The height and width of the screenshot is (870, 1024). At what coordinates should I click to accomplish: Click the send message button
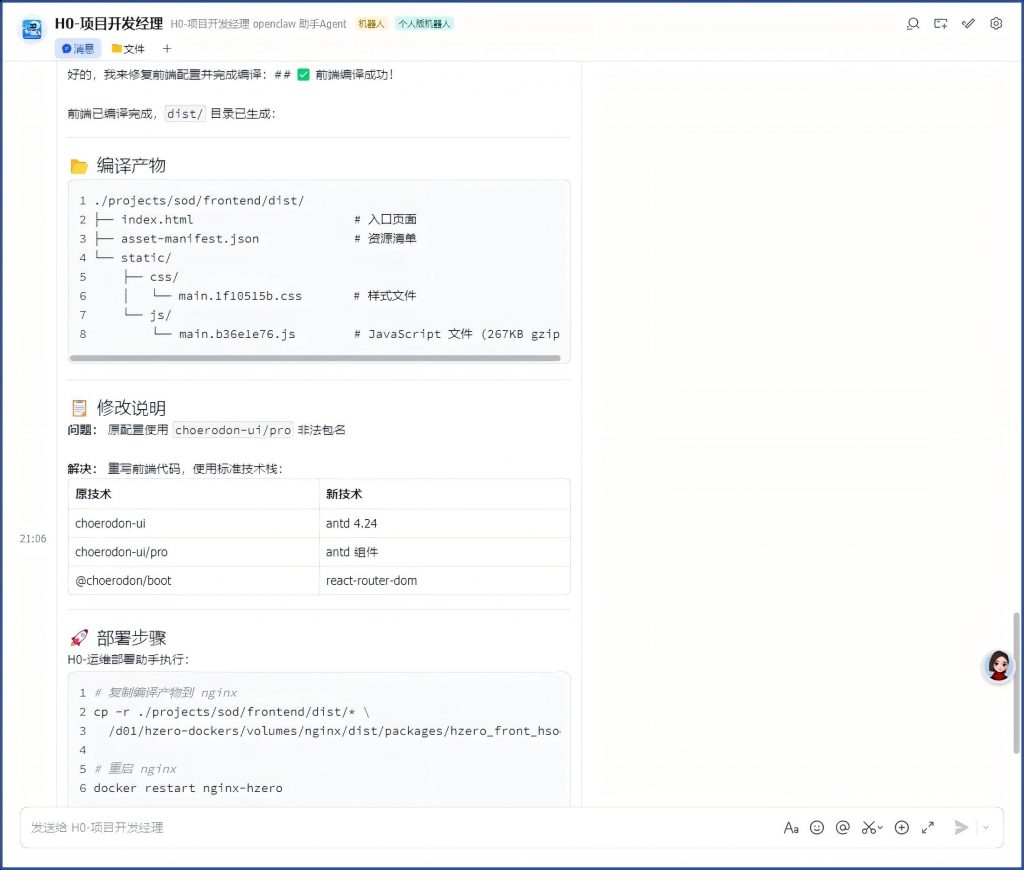[x=961, y=827]
